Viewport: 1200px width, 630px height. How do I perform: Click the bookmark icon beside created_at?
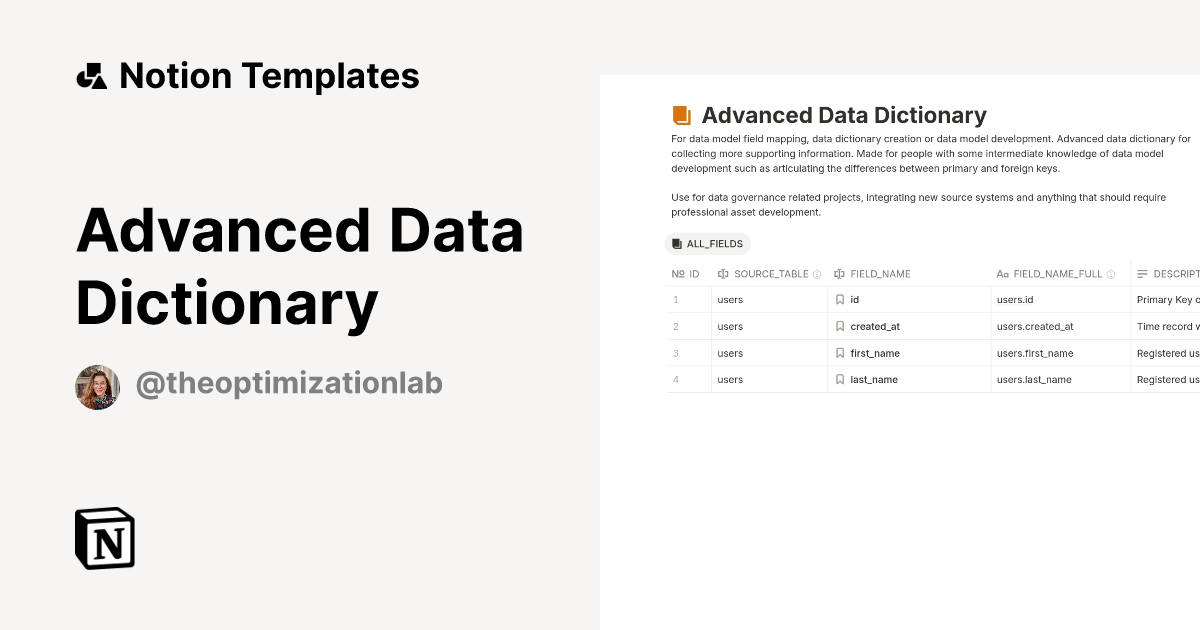(840, 326)
